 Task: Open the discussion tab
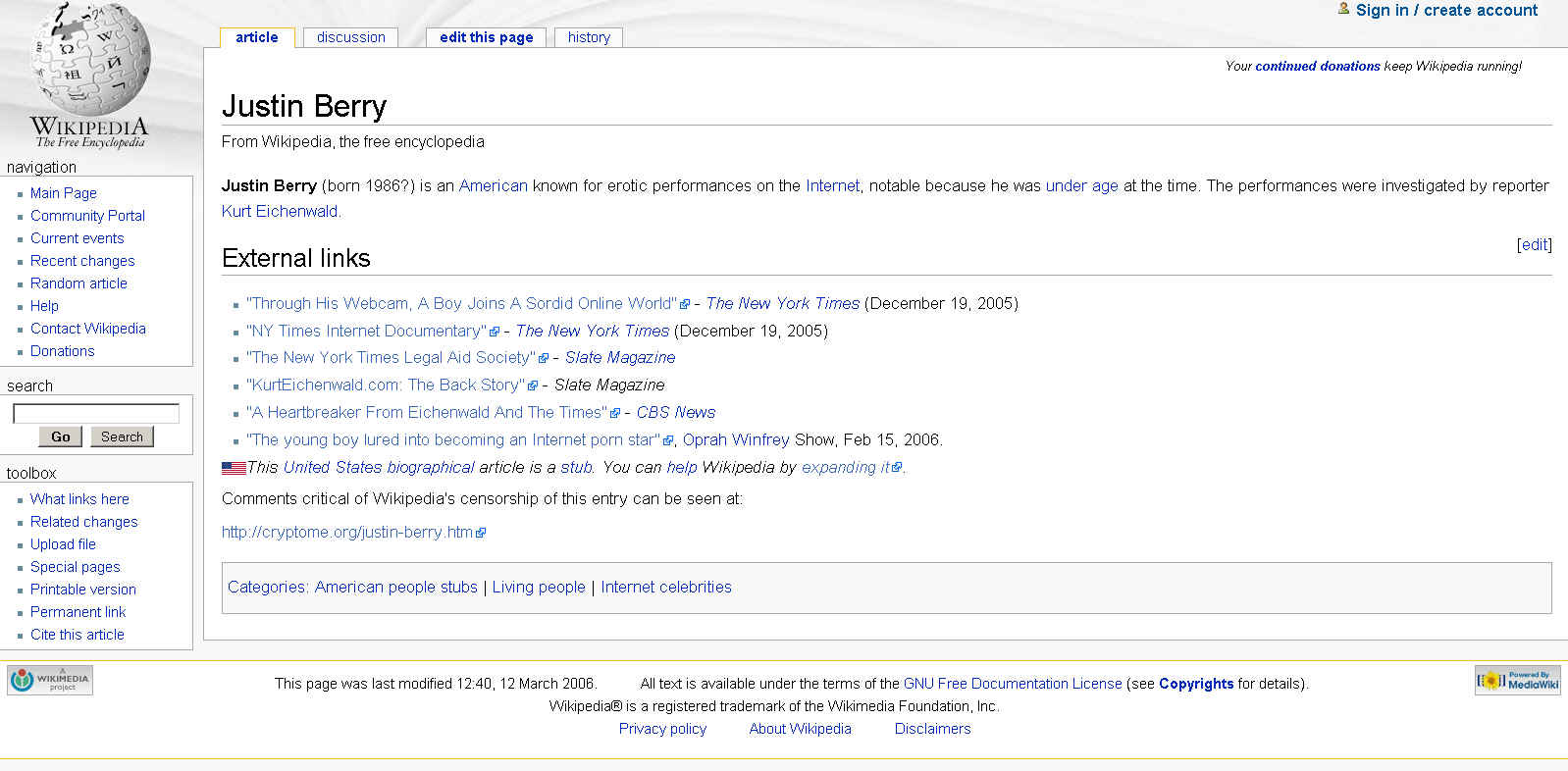click(350, 37)
